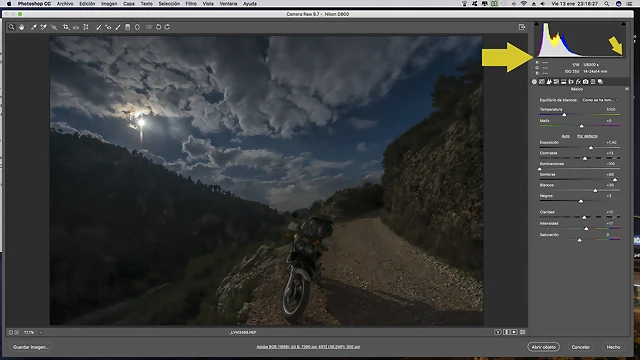Adjust the Exposición slider handle

pyautogui.click(x=591, y=148)
